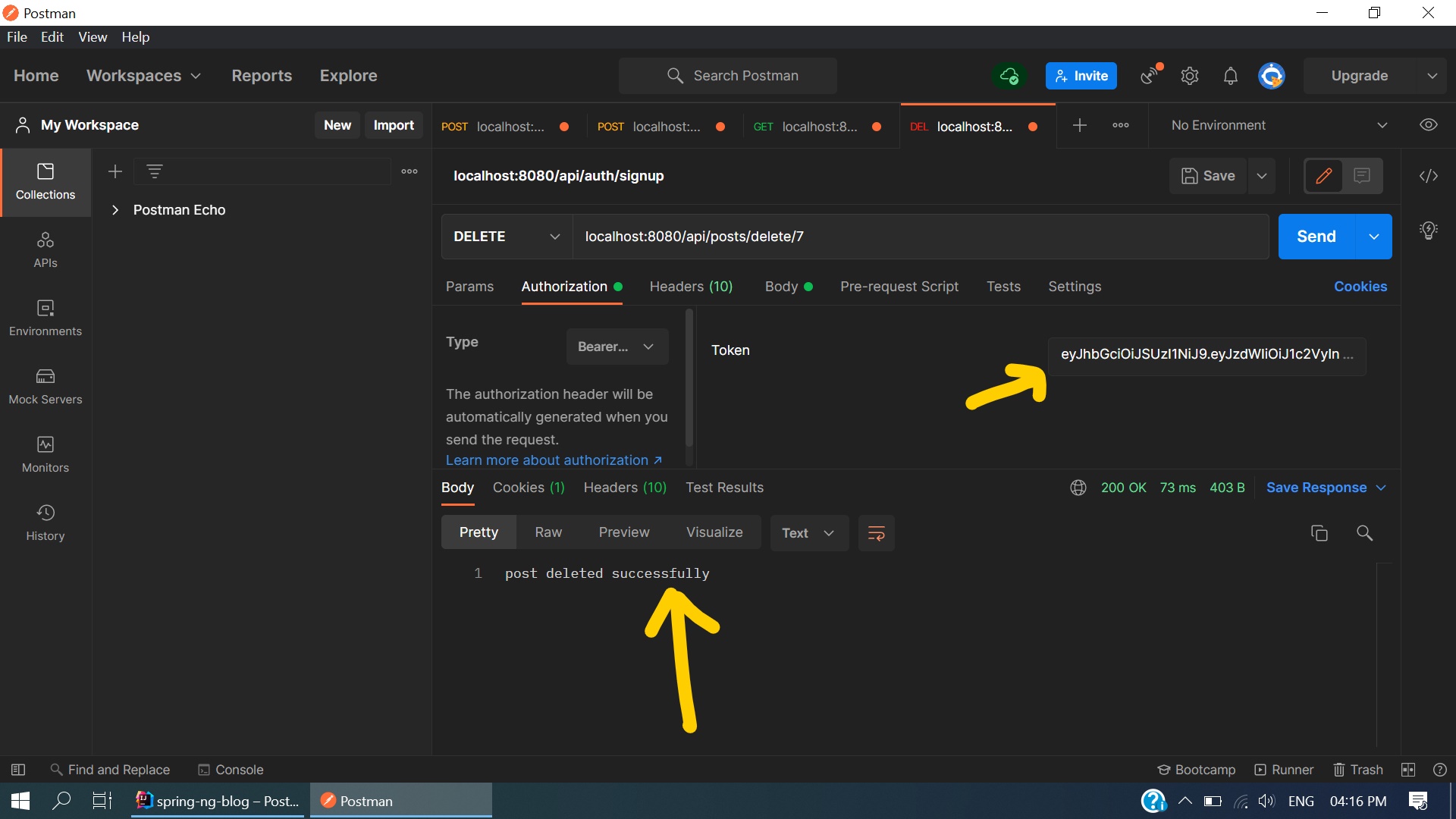Viewport: 1456px width, 819px height.
Task: Switch to the request Body tab
Action: (x=788, y=287)
